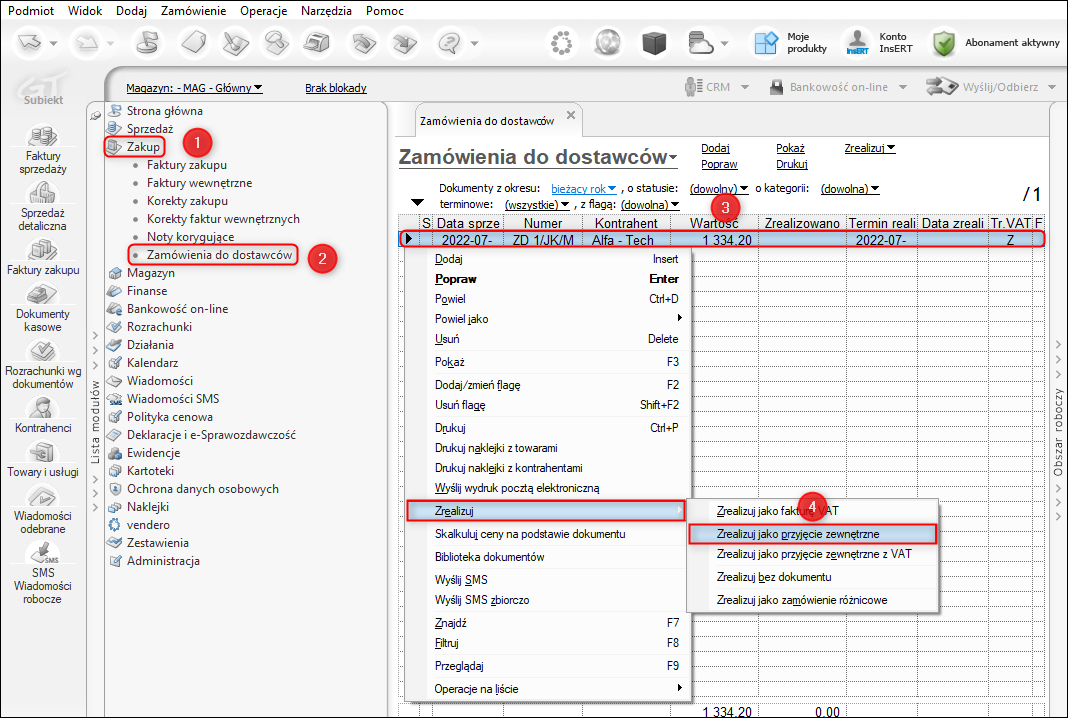Collapse filters with black triangle expander
Viewport: 1068px width, 718px height.
coord(418,203)
